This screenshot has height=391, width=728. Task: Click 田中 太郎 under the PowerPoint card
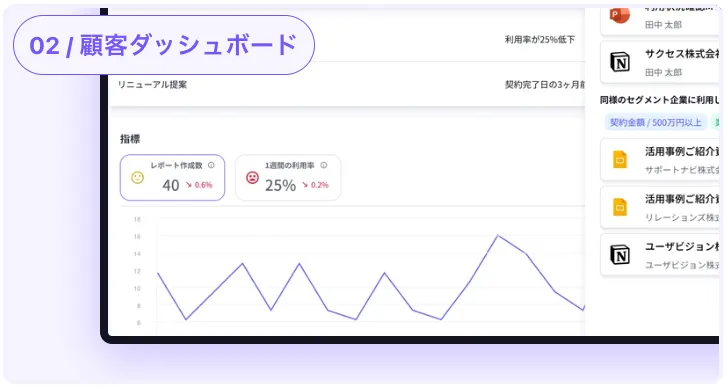click(663, 25)
